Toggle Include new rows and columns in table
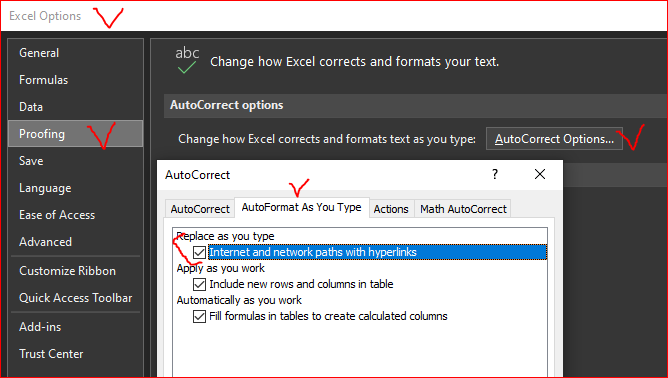The image size is (668, 378). click(199, 284)
